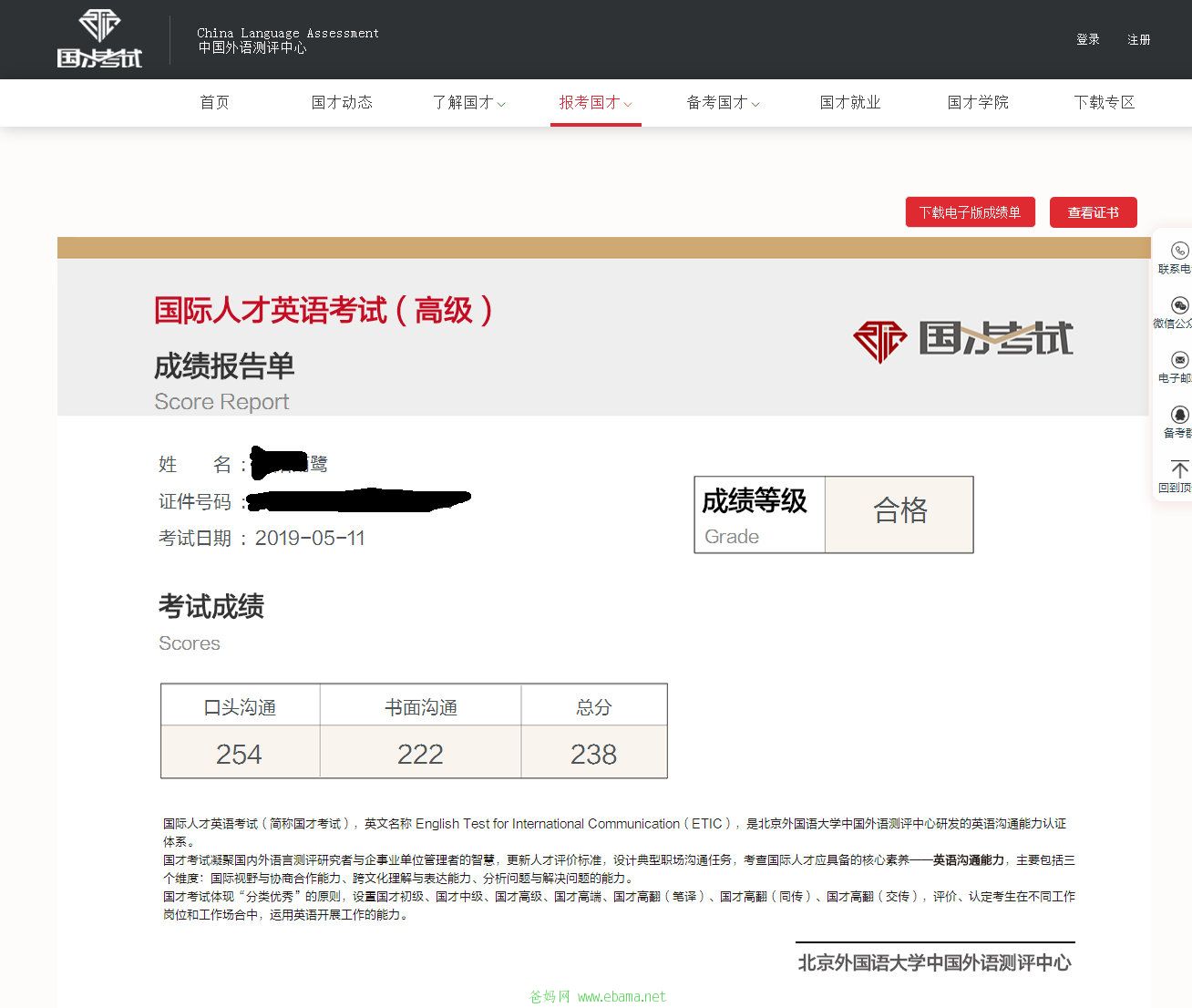Image resolution: width=1192 pixels, height=1008 pixels.
Task: Click the total score 238
Action: click(x=593, y=754)
